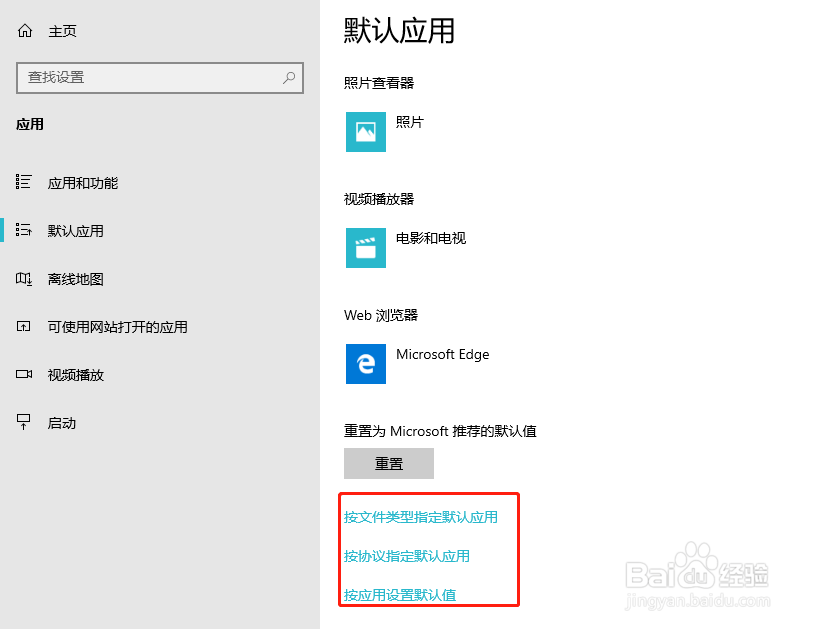Open 应用和功能 settings page

click(83, 183)
